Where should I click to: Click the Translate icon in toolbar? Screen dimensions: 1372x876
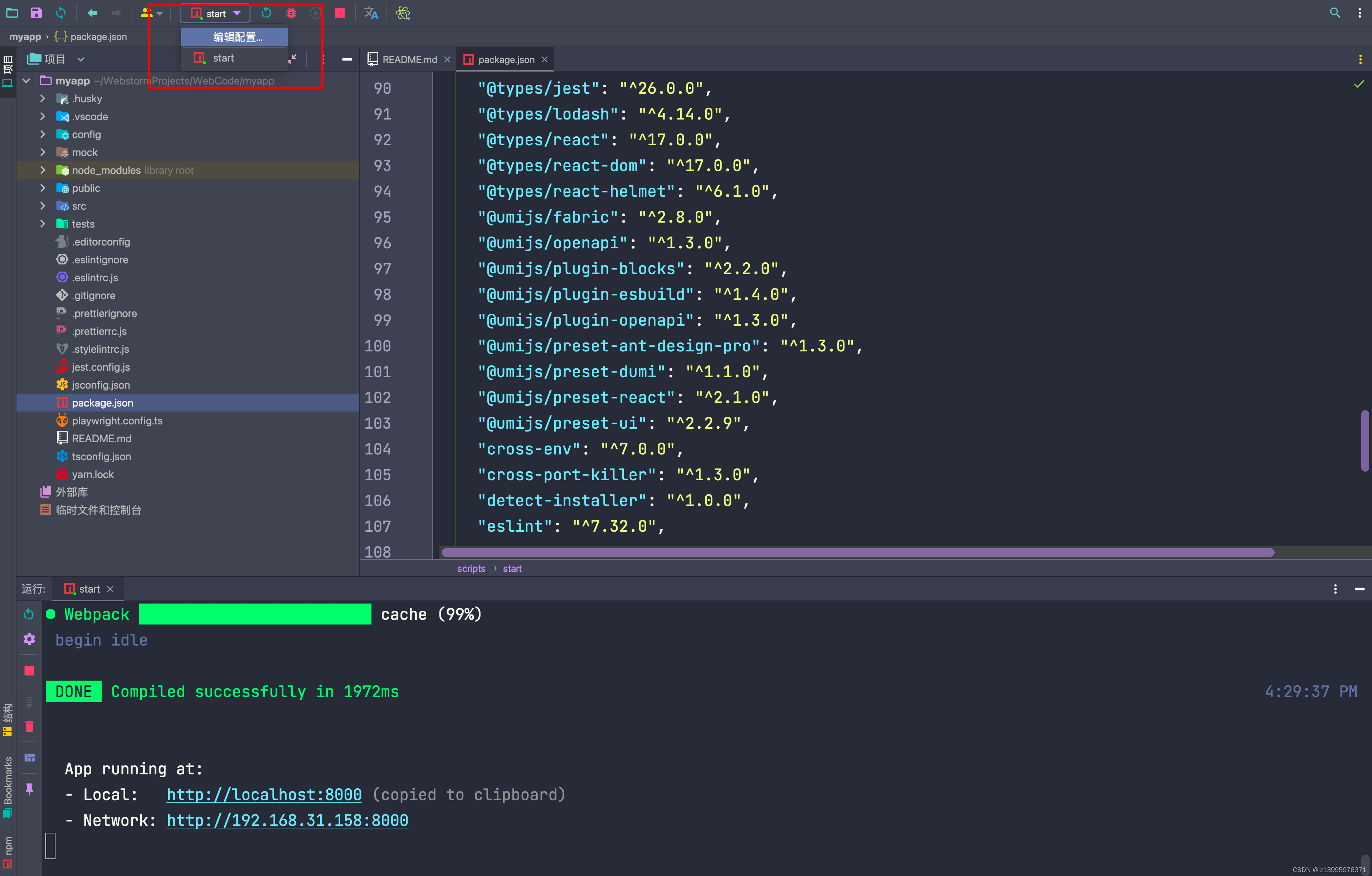pos(371,13)
